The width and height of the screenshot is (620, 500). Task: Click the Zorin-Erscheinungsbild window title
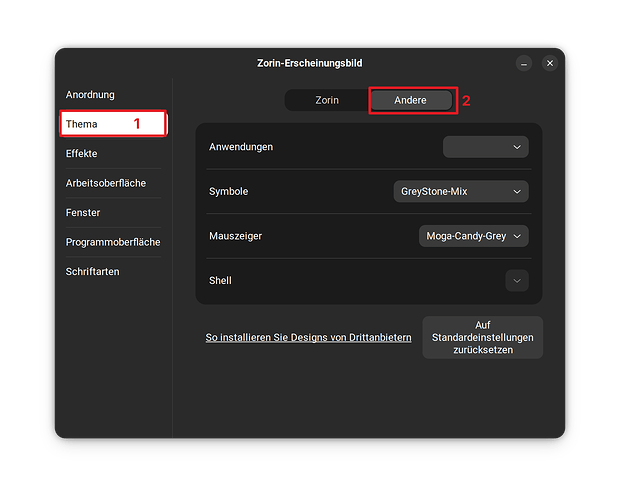tap(310, 63)
